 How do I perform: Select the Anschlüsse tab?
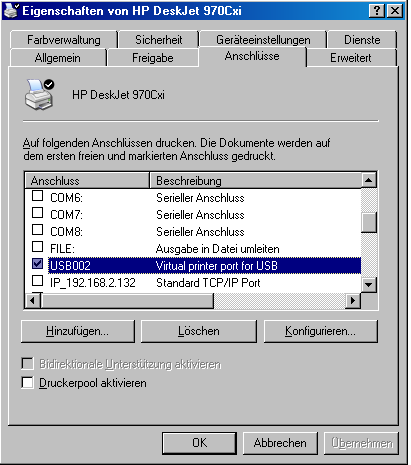(252, 56)
